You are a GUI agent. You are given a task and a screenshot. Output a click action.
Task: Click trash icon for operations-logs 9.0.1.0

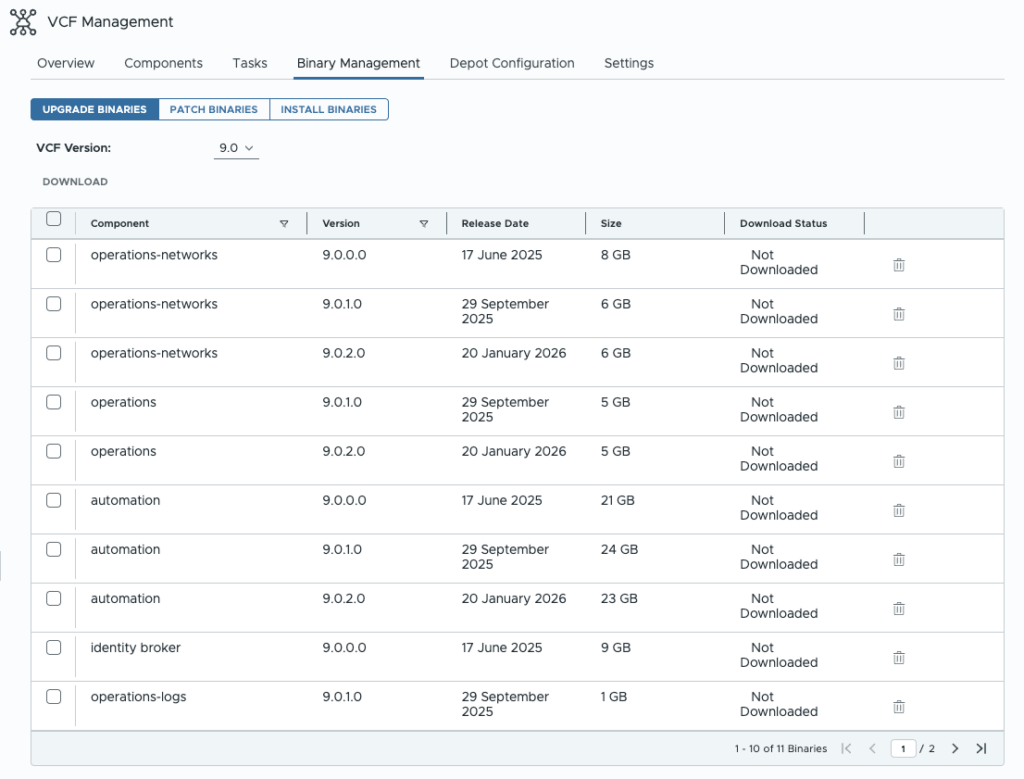point(898,706)
